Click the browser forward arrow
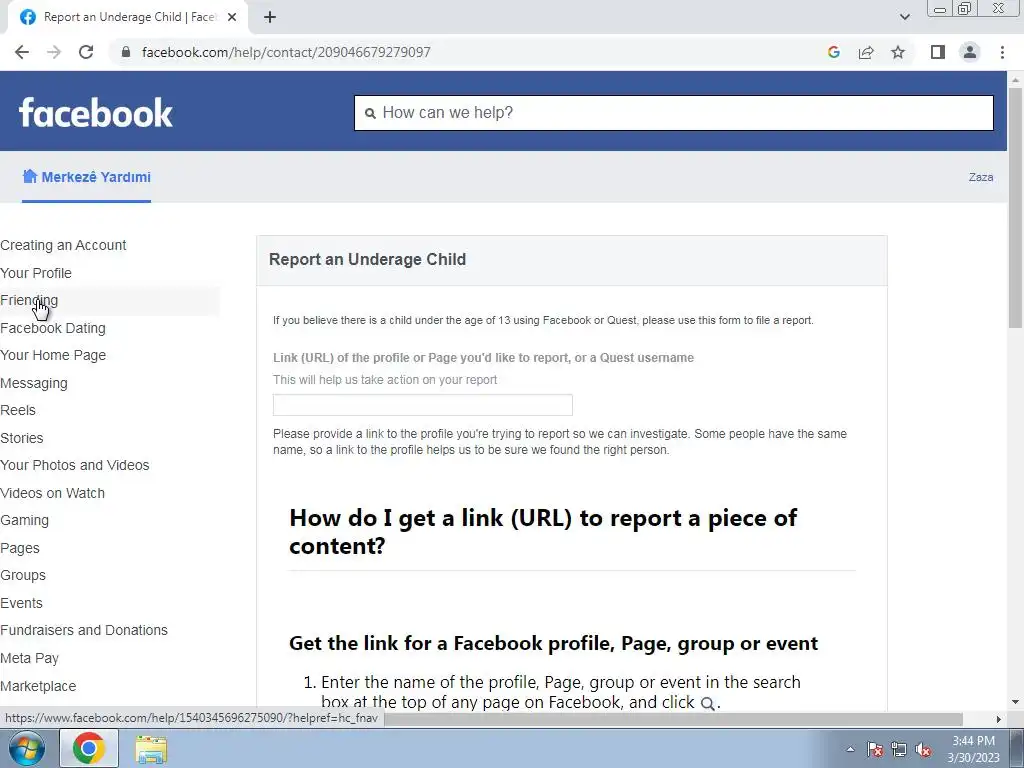 coord(54,52)
